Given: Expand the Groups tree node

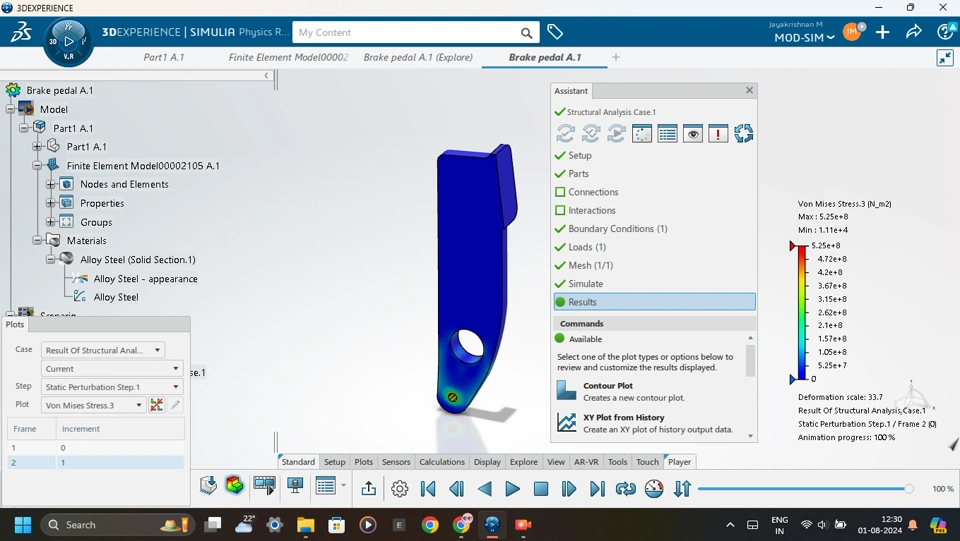Looking at the screenshot, I should (x=51, y=222).
